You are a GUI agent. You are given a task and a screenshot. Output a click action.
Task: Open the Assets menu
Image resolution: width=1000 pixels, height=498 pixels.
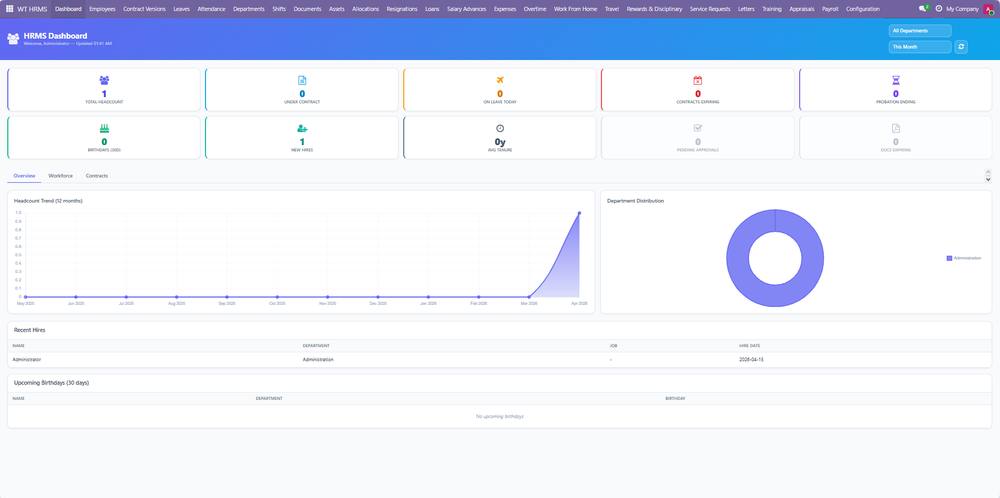coord(337,9)
